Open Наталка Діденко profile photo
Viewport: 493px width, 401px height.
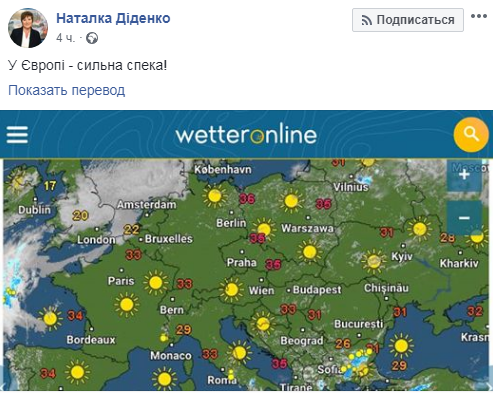click(x=28, y=28)
